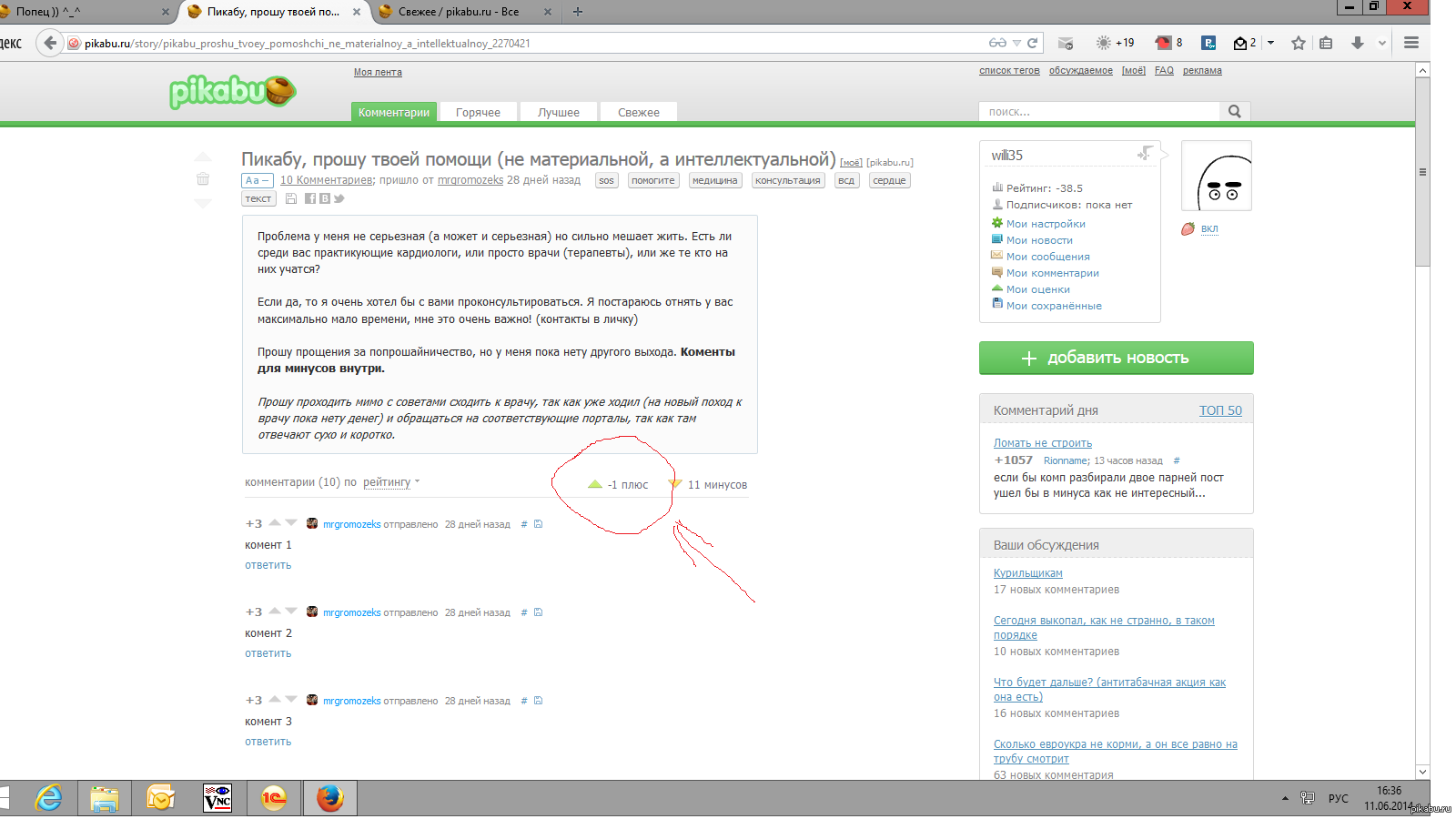Screen dimensions: 1456x819
Task: Open File Explorer from taskbar
Action: click(105, 799)
